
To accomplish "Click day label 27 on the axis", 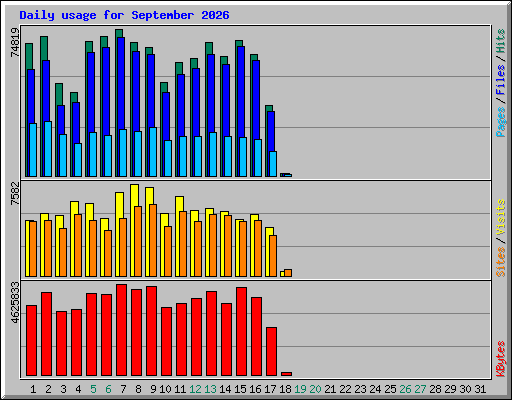I will tap(420, 389).
